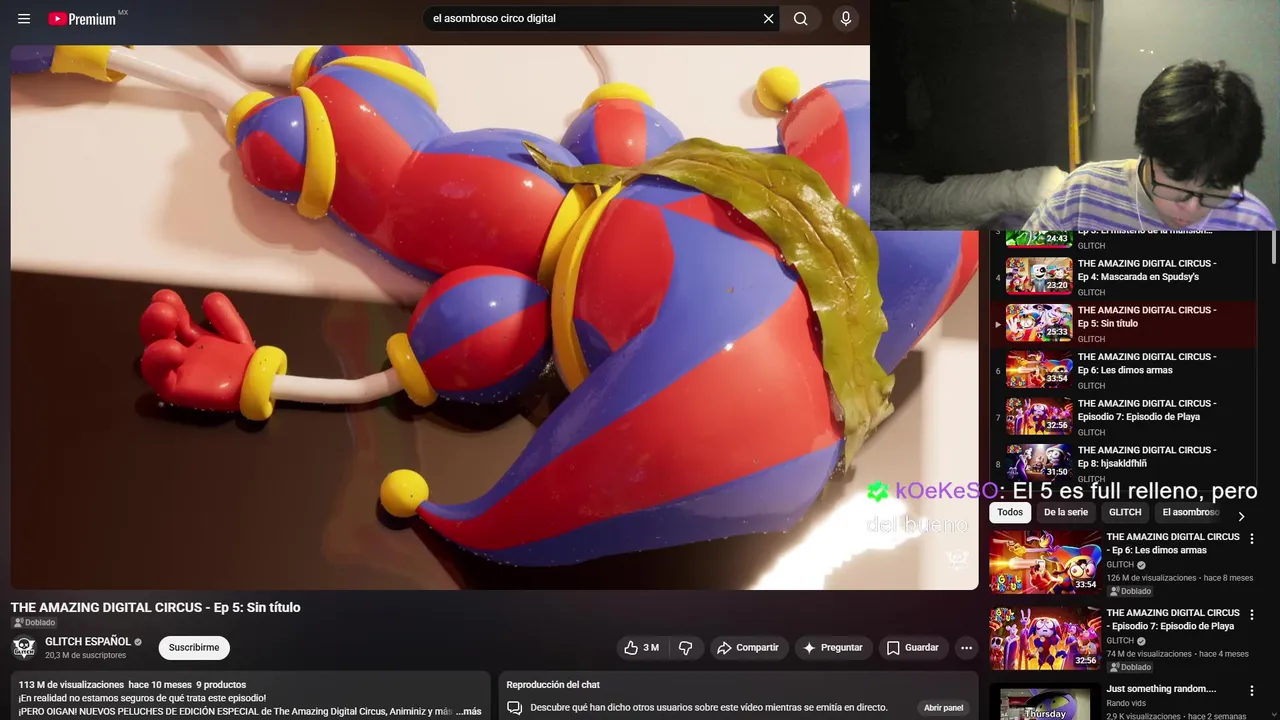This screenshot has height=720, width=1280.
Task: Select the Todos filter chip
Action: point(1010,512)
